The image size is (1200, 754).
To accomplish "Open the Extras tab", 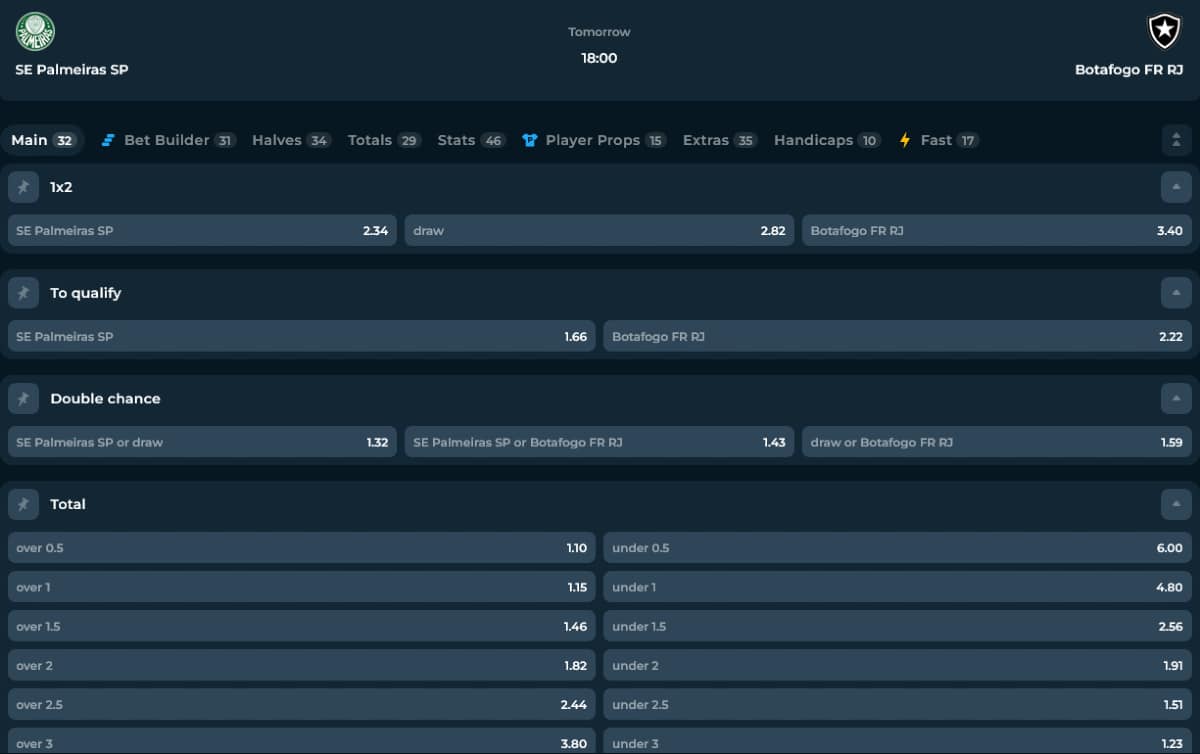I will point(720,140).
